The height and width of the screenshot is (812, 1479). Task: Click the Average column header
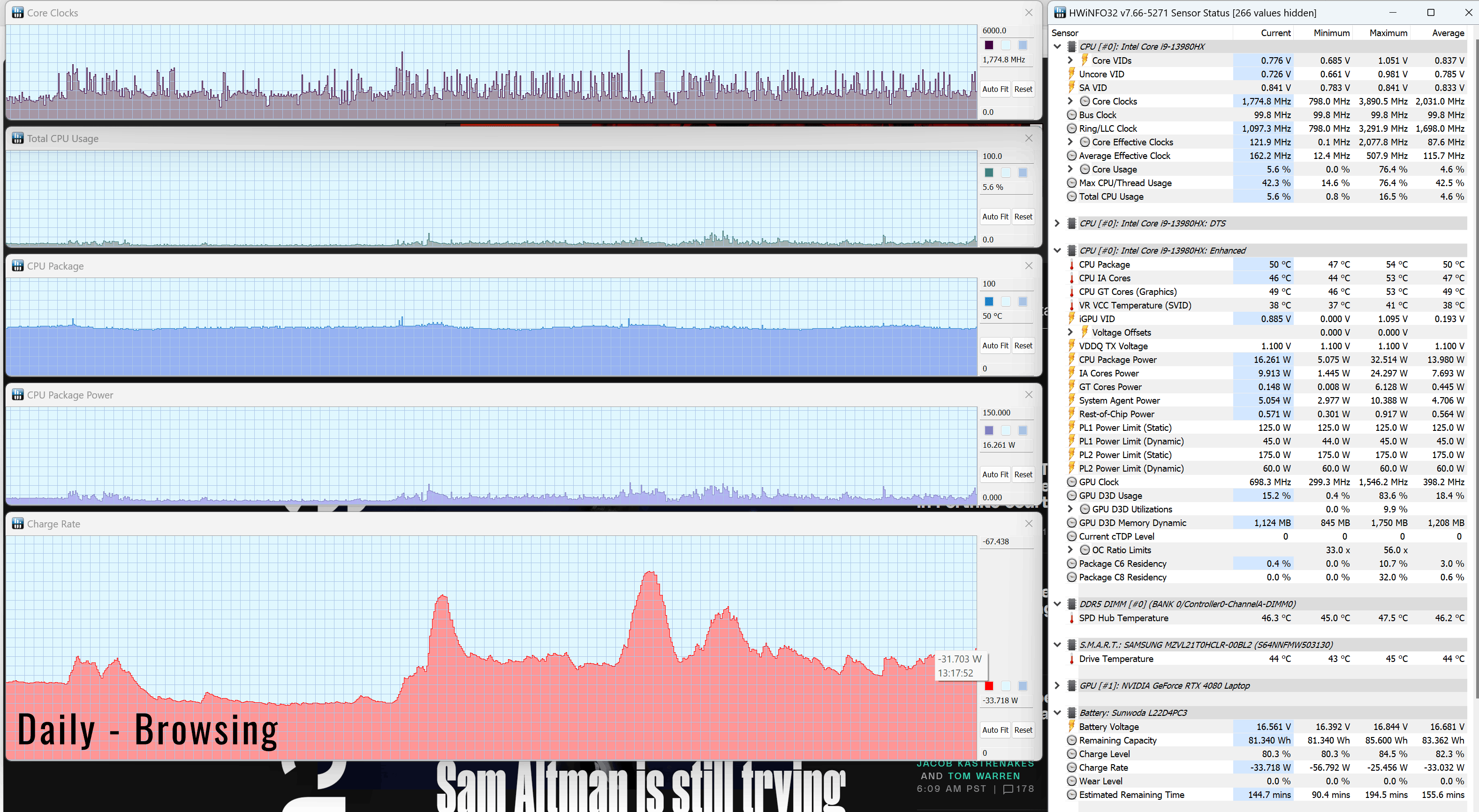tap(1448, 33)
